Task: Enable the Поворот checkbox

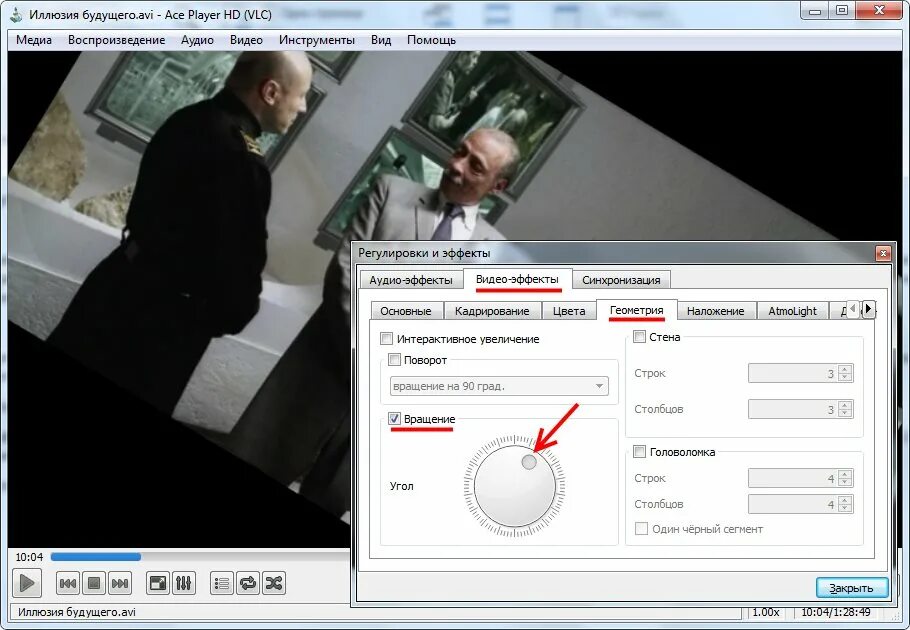Action: tap(394, 360)
